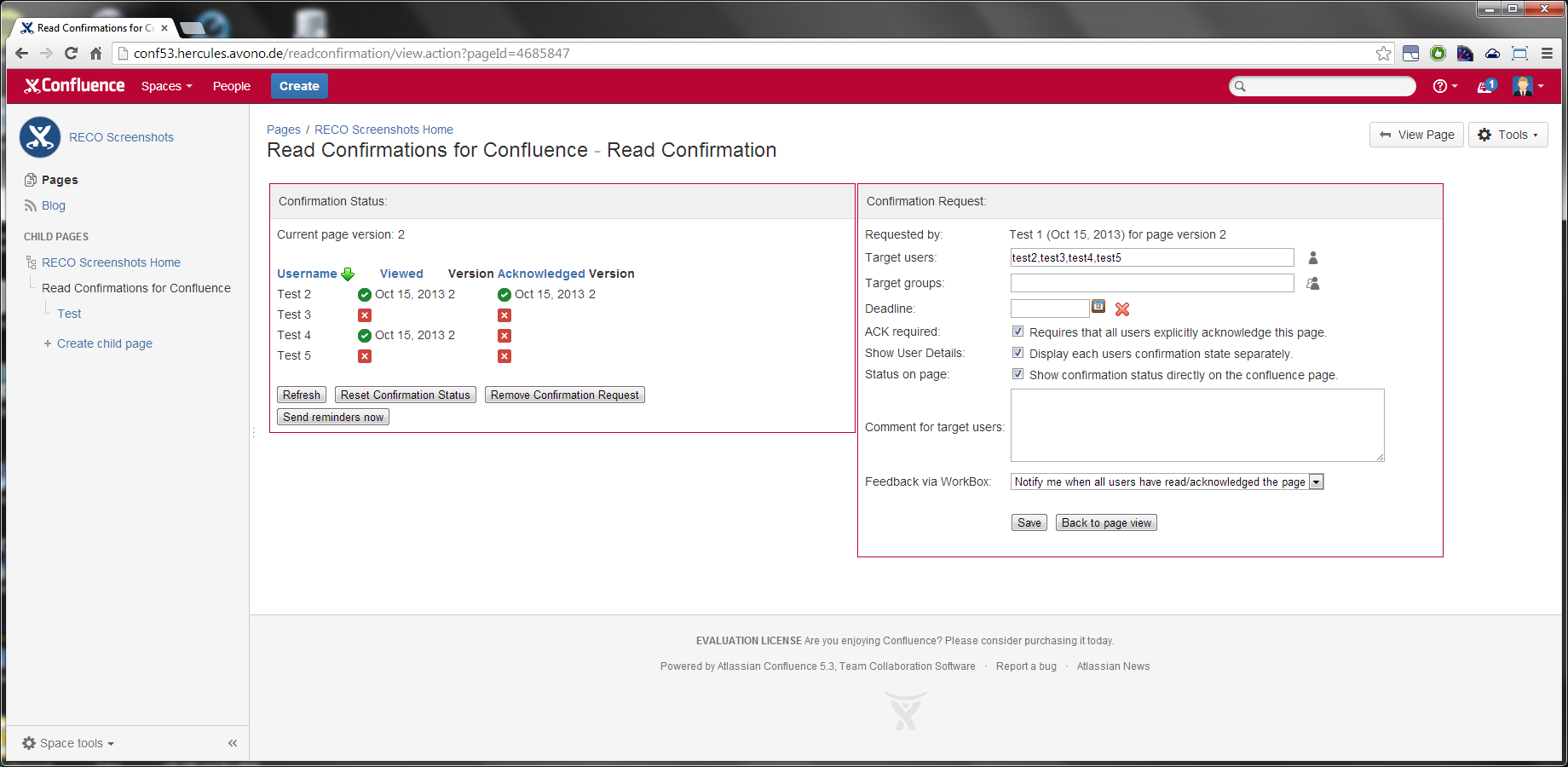Click Reset Confirmation Status button
The width and height of the screenshot is (1568, 767).
pos(406,395)
